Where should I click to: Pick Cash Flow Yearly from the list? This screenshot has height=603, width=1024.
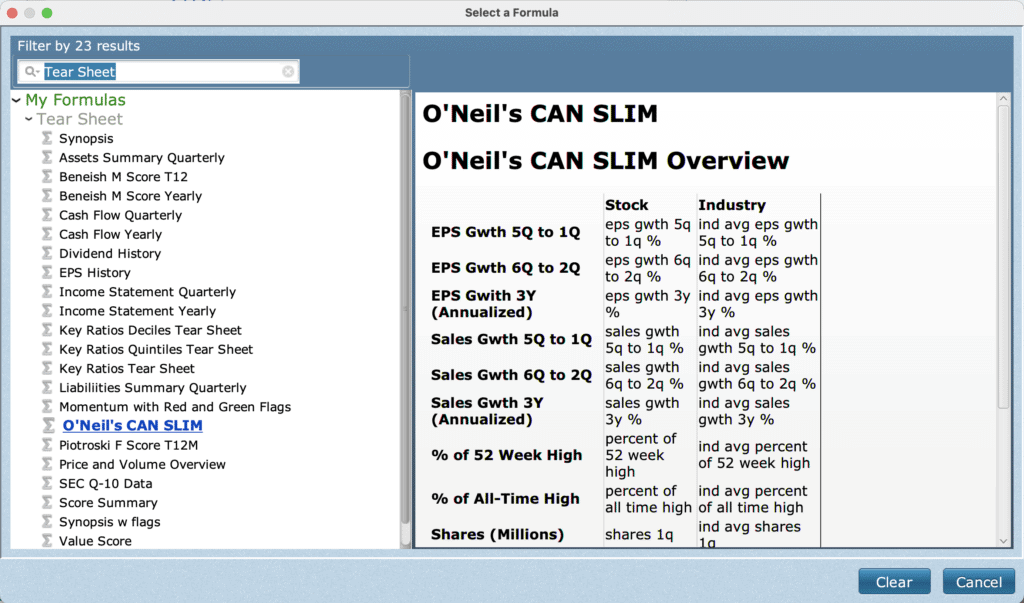(110, 234)
